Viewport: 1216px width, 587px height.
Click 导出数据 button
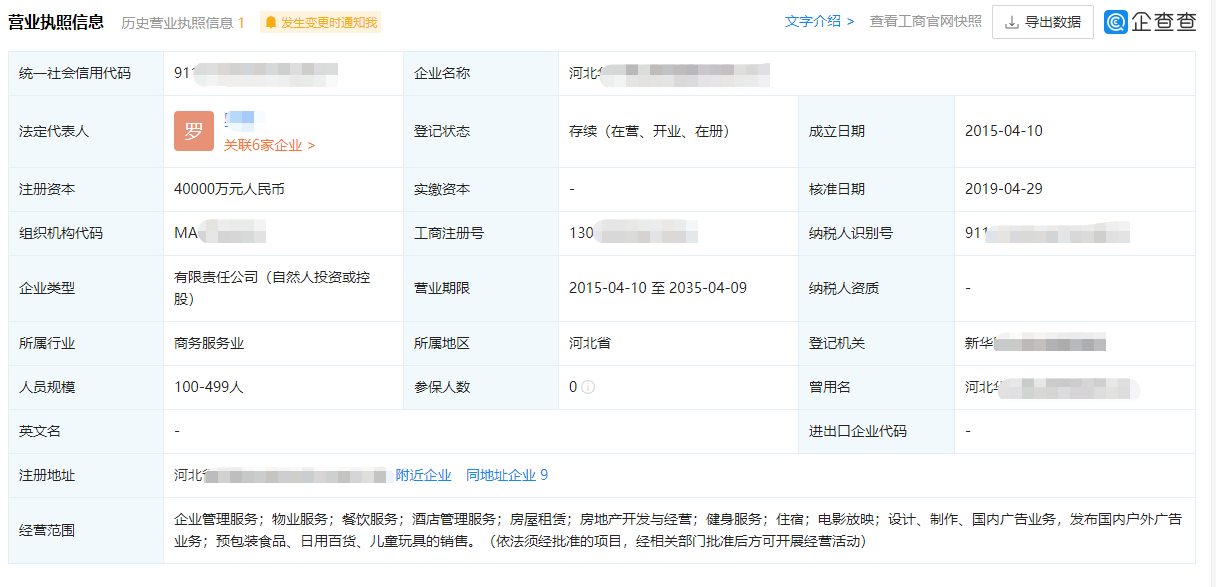[1043, 22]
